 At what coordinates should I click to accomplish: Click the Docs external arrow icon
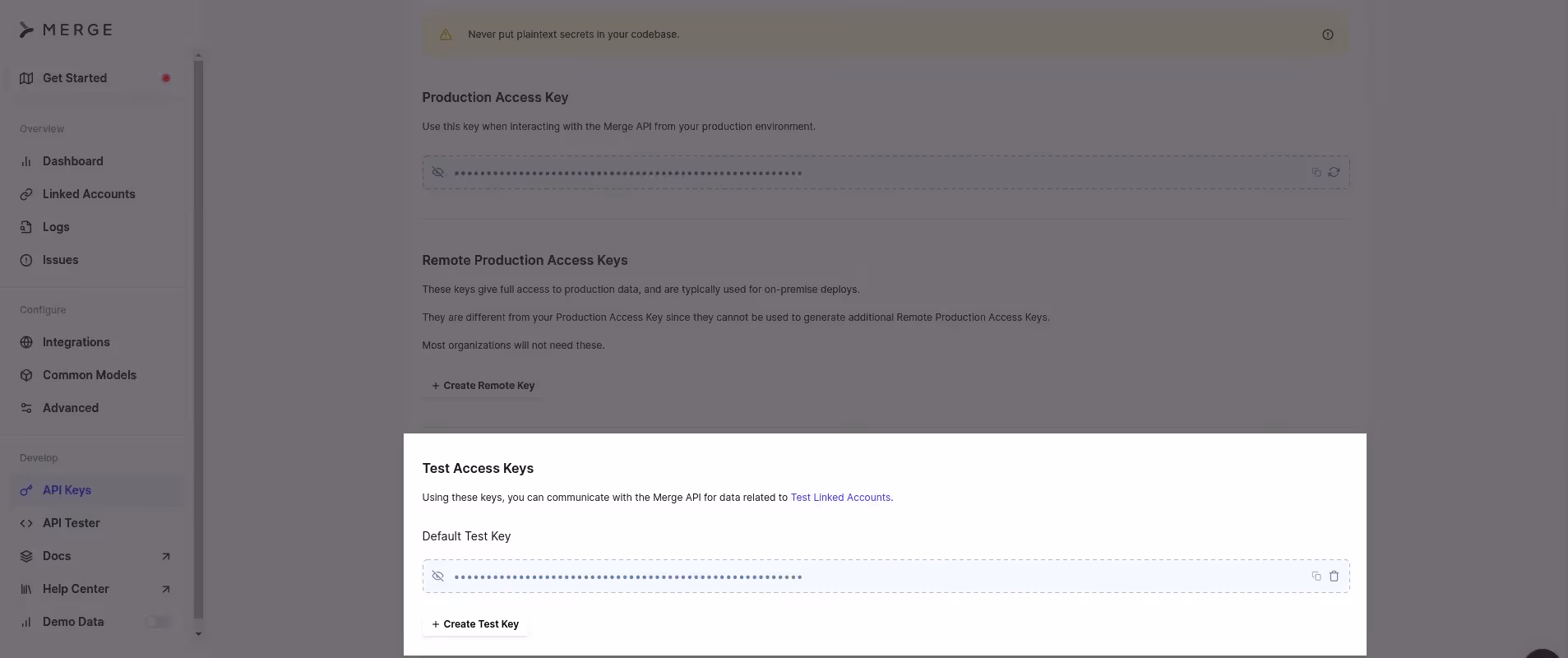(x=166, y=556)
